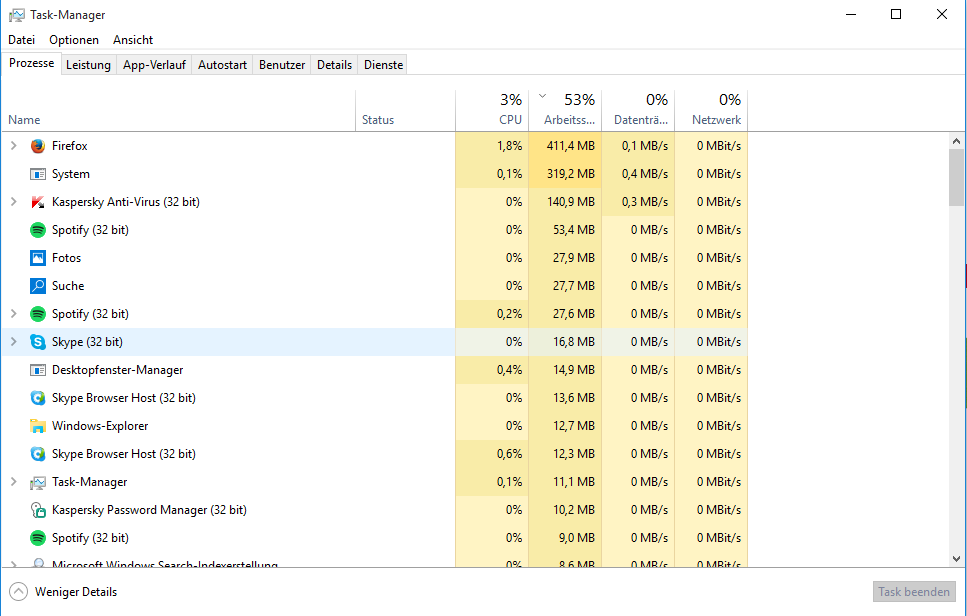
Task: Select the Suche row name text
Action: pyautogui.click(x=68, y=285)
